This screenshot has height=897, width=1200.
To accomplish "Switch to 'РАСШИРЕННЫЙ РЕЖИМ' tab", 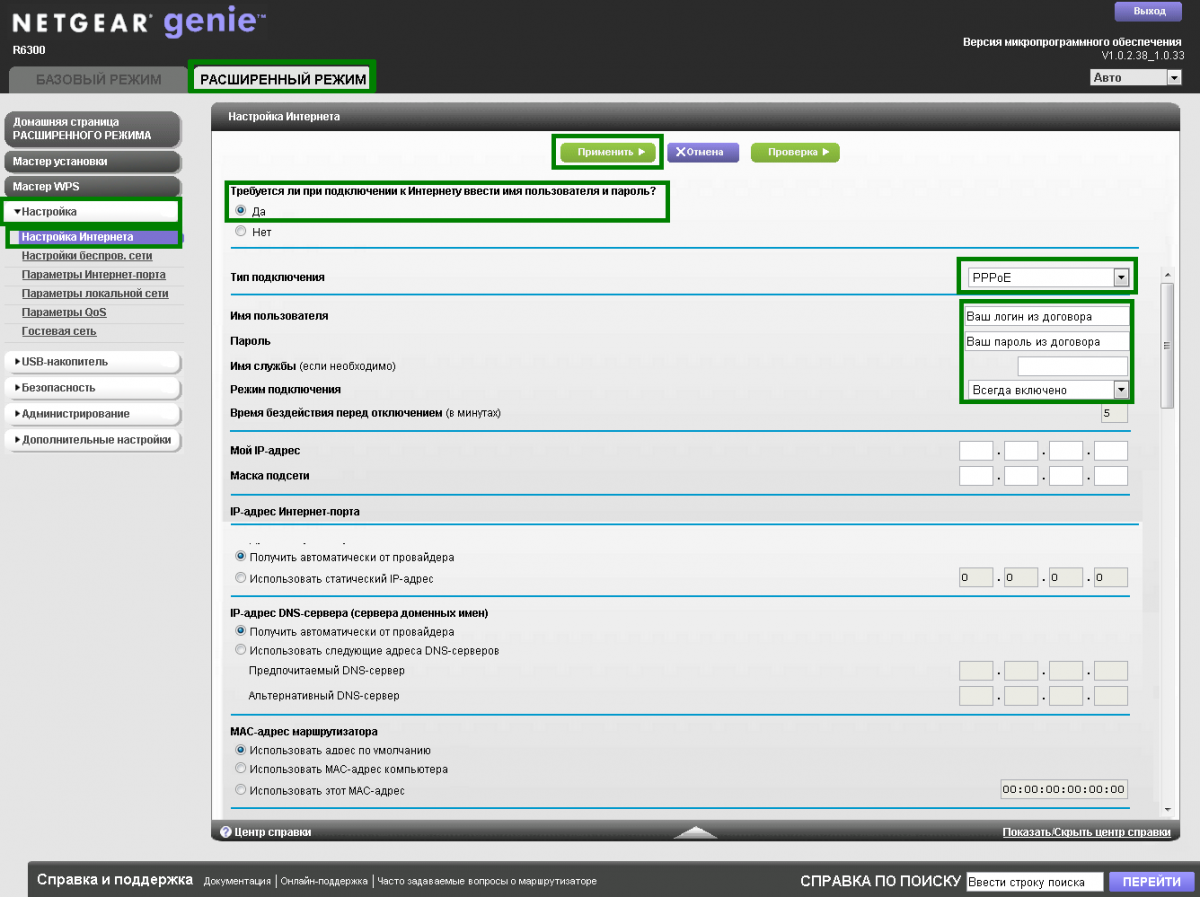I will coord(283,79).
